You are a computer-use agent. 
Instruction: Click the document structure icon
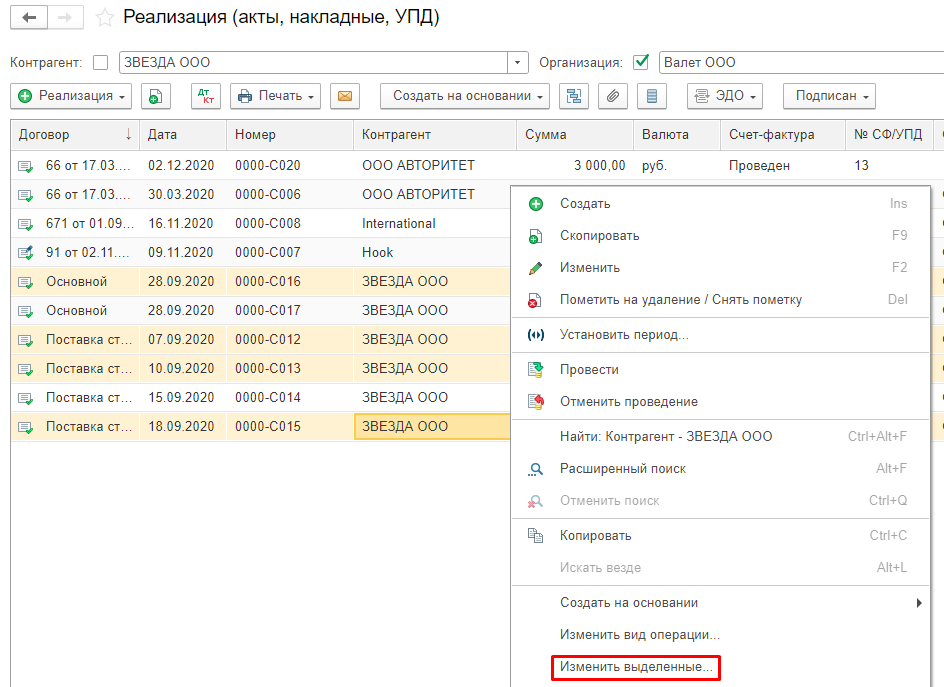tap(574, 96)
